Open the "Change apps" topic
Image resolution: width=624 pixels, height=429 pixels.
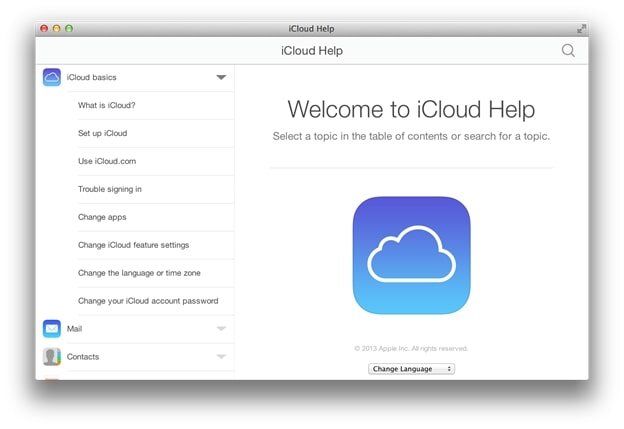pos(102,217)
